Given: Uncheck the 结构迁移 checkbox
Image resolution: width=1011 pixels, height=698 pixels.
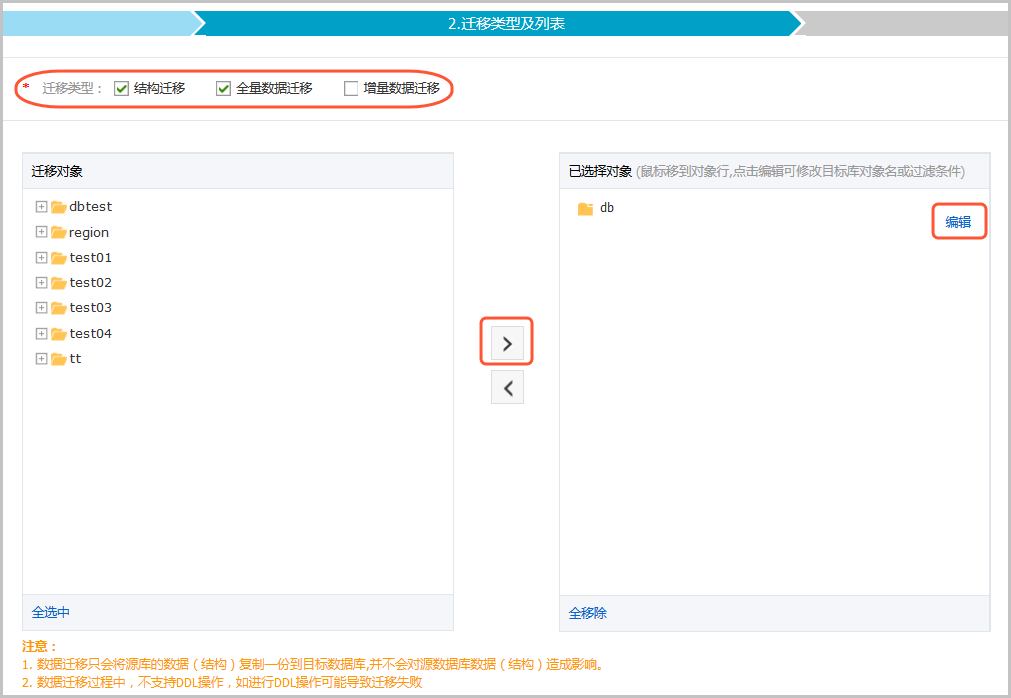Looking at the screenshot, I should 122,89.
